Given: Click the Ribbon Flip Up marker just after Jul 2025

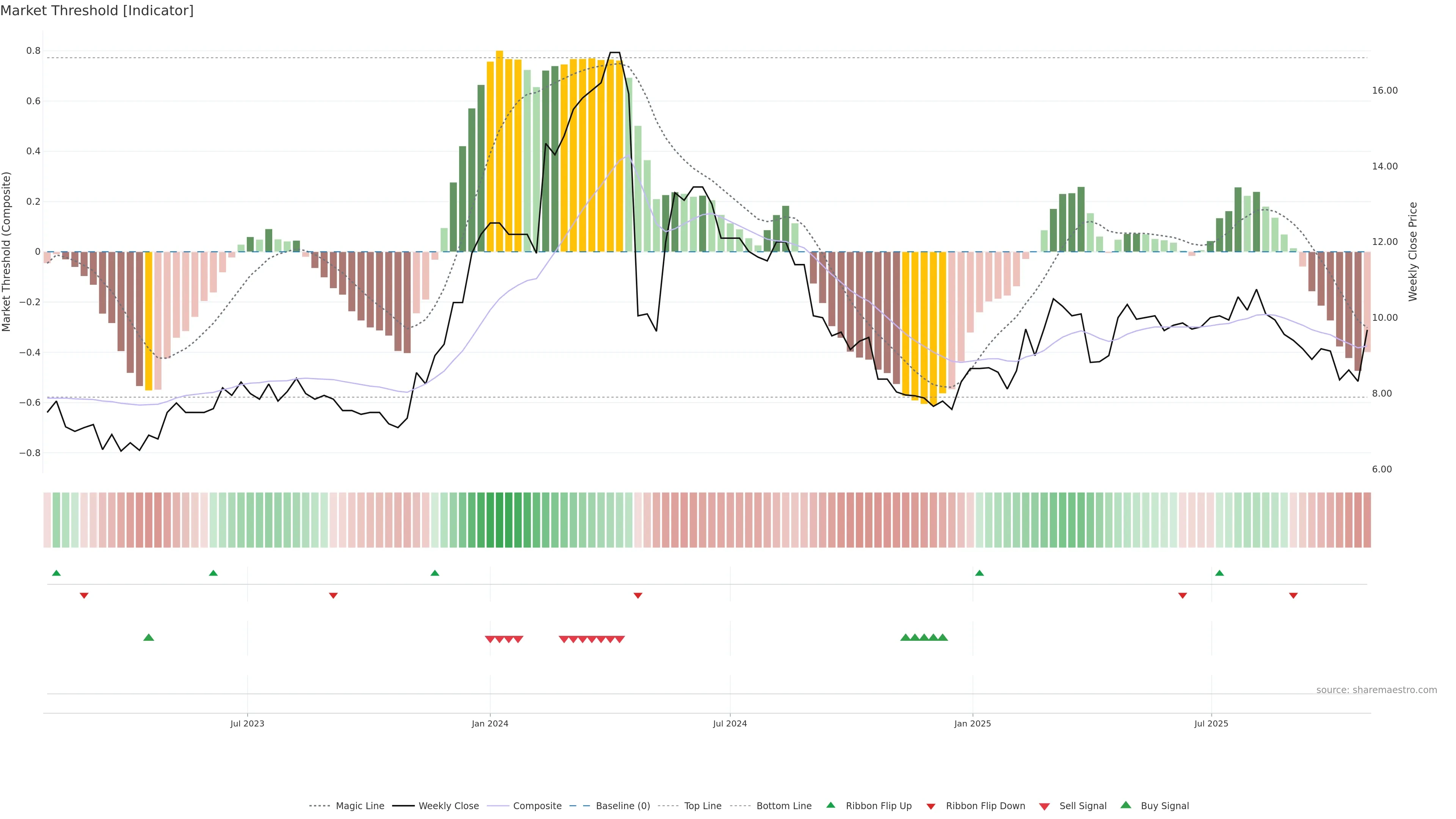Looking at the screenshot, I should click(x=1219, y=573).
